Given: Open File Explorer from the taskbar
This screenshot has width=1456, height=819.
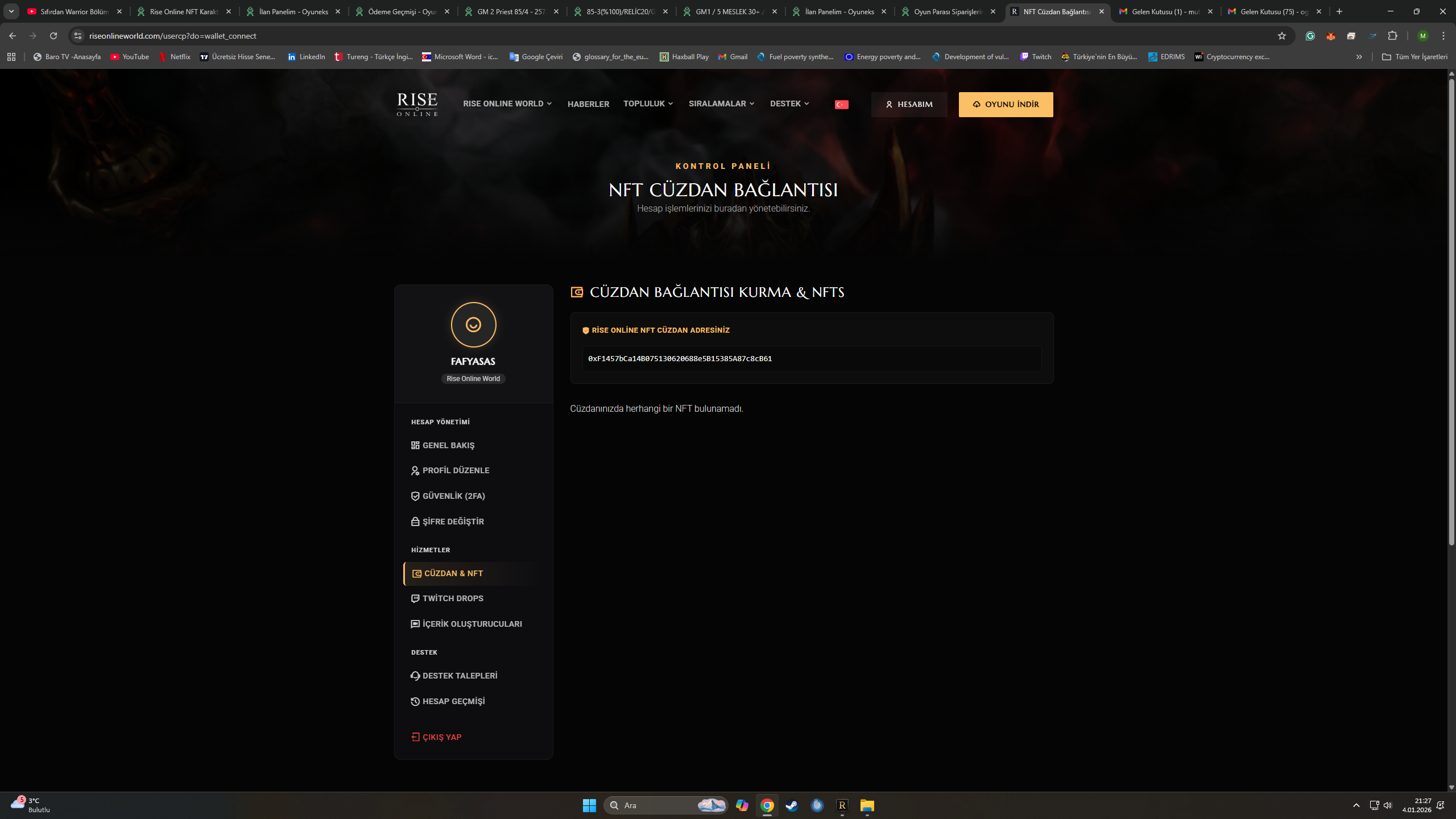Looking at the screenshot, I should [x=867, y=805].
